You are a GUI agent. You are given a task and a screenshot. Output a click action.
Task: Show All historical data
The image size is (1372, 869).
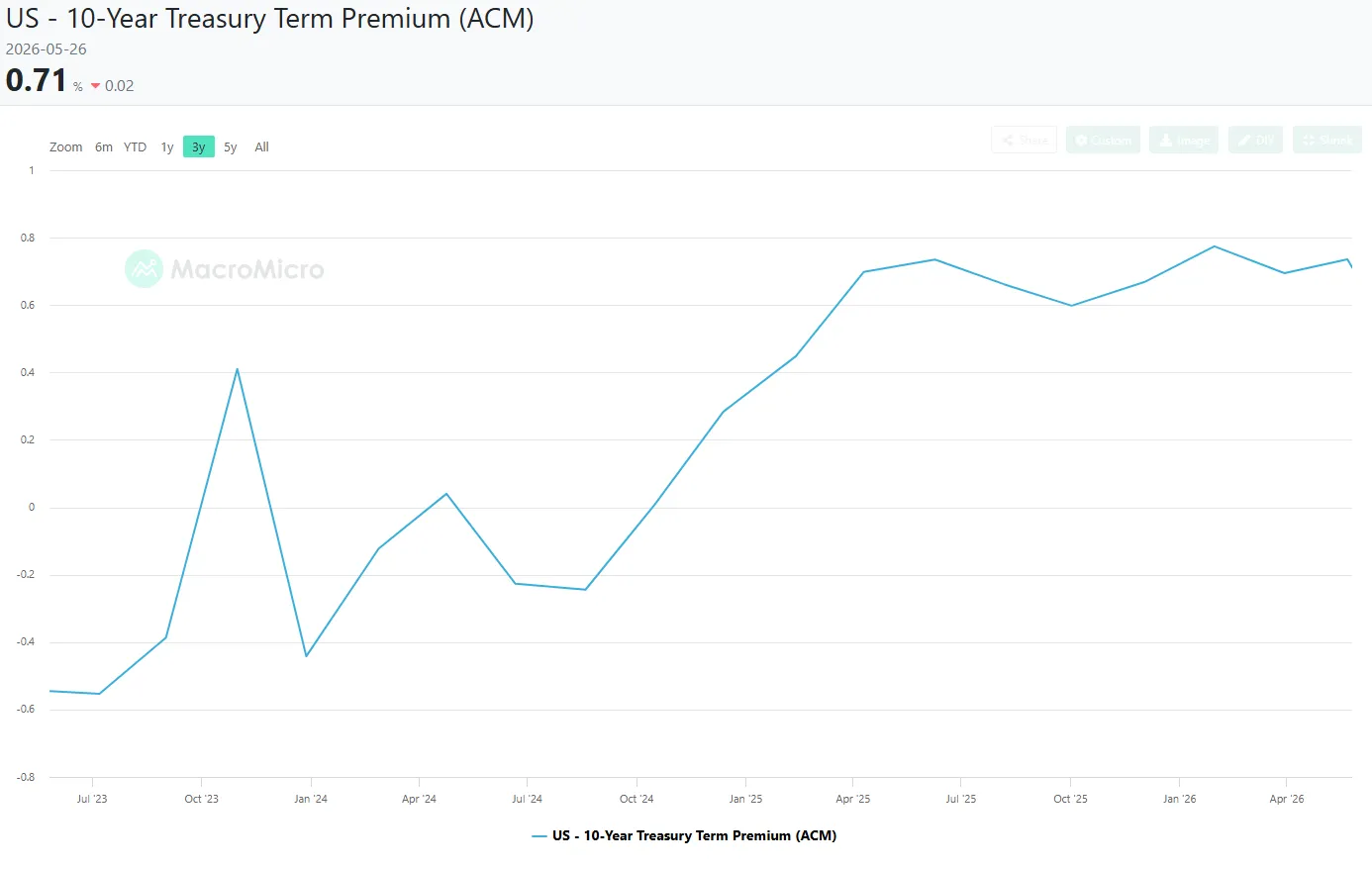261,147
